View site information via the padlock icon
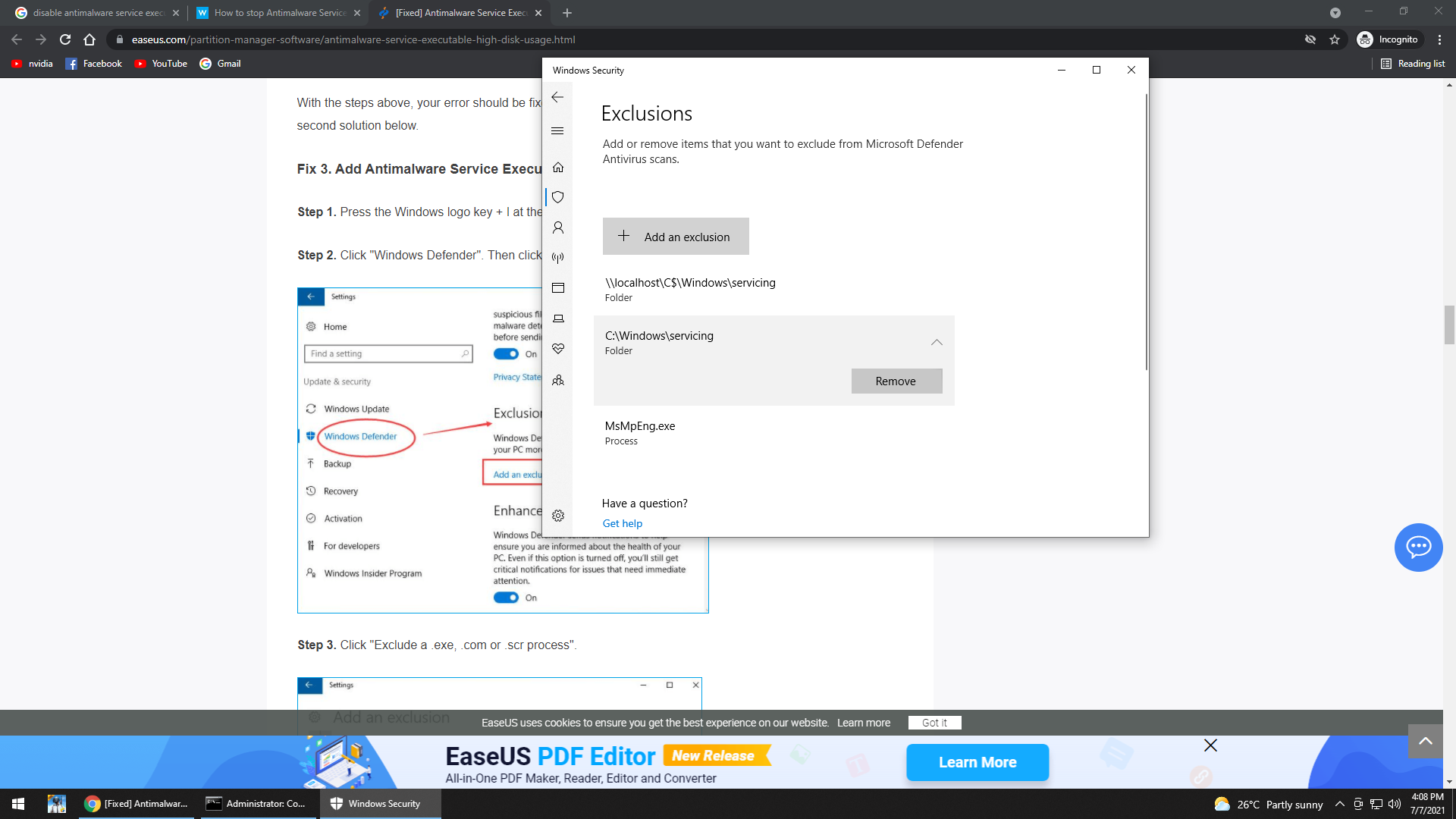The width and height of the screenshot is (1456, 819). click(x=119, y=39)
